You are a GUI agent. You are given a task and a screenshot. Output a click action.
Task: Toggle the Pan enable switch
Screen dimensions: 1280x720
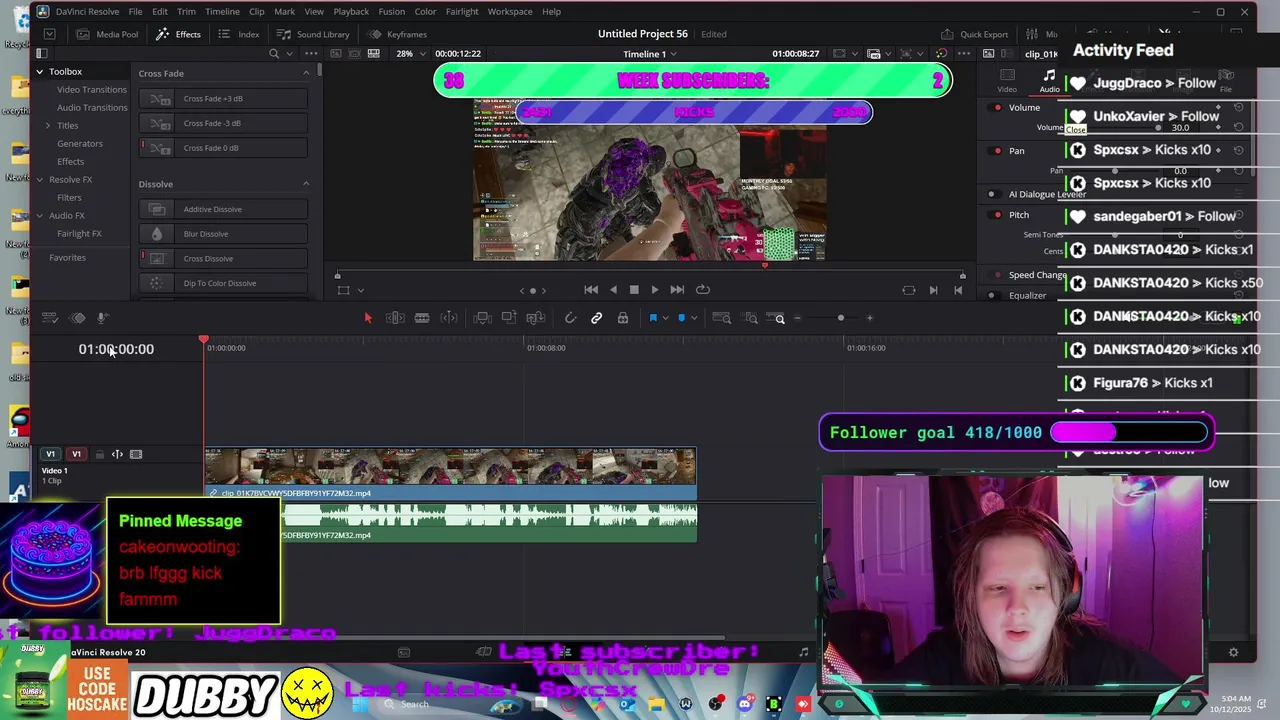pyautogui.click(x=997, y=151)
